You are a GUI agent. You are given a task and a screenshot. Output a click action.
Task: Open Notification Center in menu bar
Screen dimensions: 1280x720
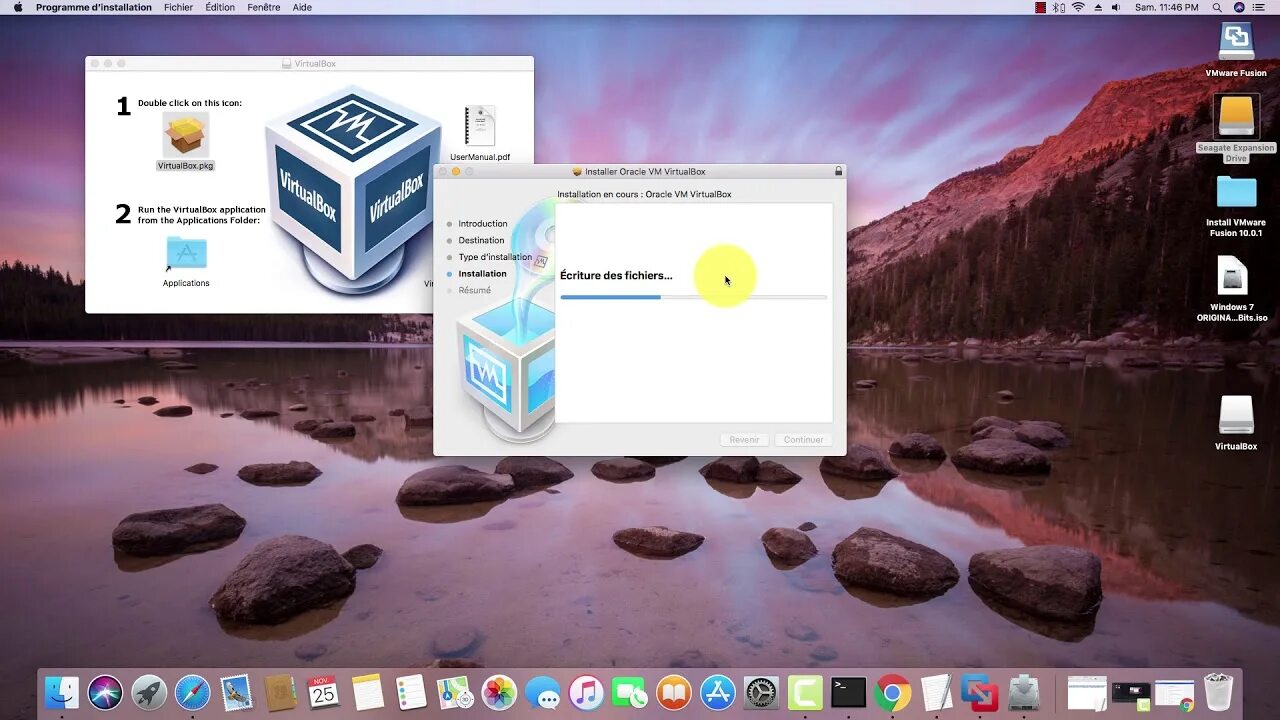[1261, 7]
